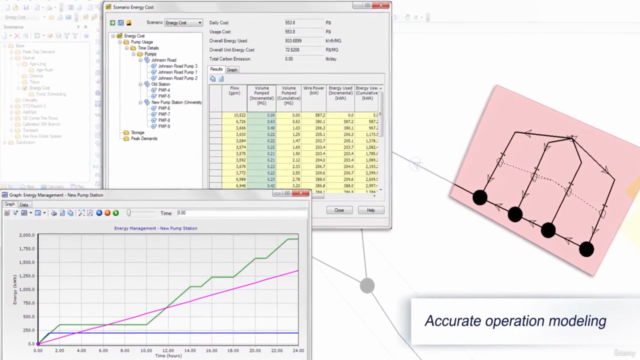
Task: Select PMP-7 in tree
Action: click(164, 115)
